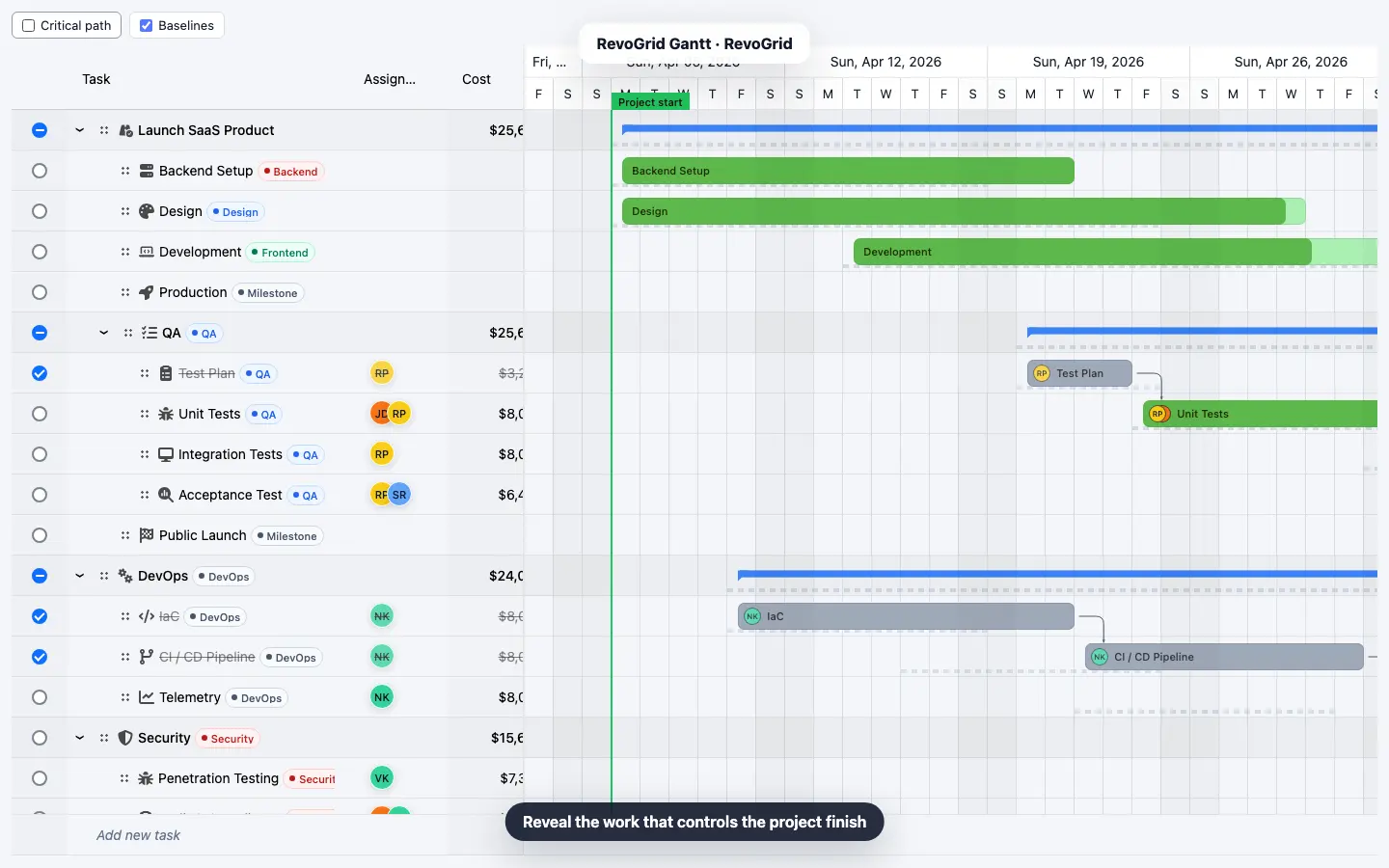This screenshot has width=1389, height=868.
Task: Click the Security shield icon
Action: [125, 738]
